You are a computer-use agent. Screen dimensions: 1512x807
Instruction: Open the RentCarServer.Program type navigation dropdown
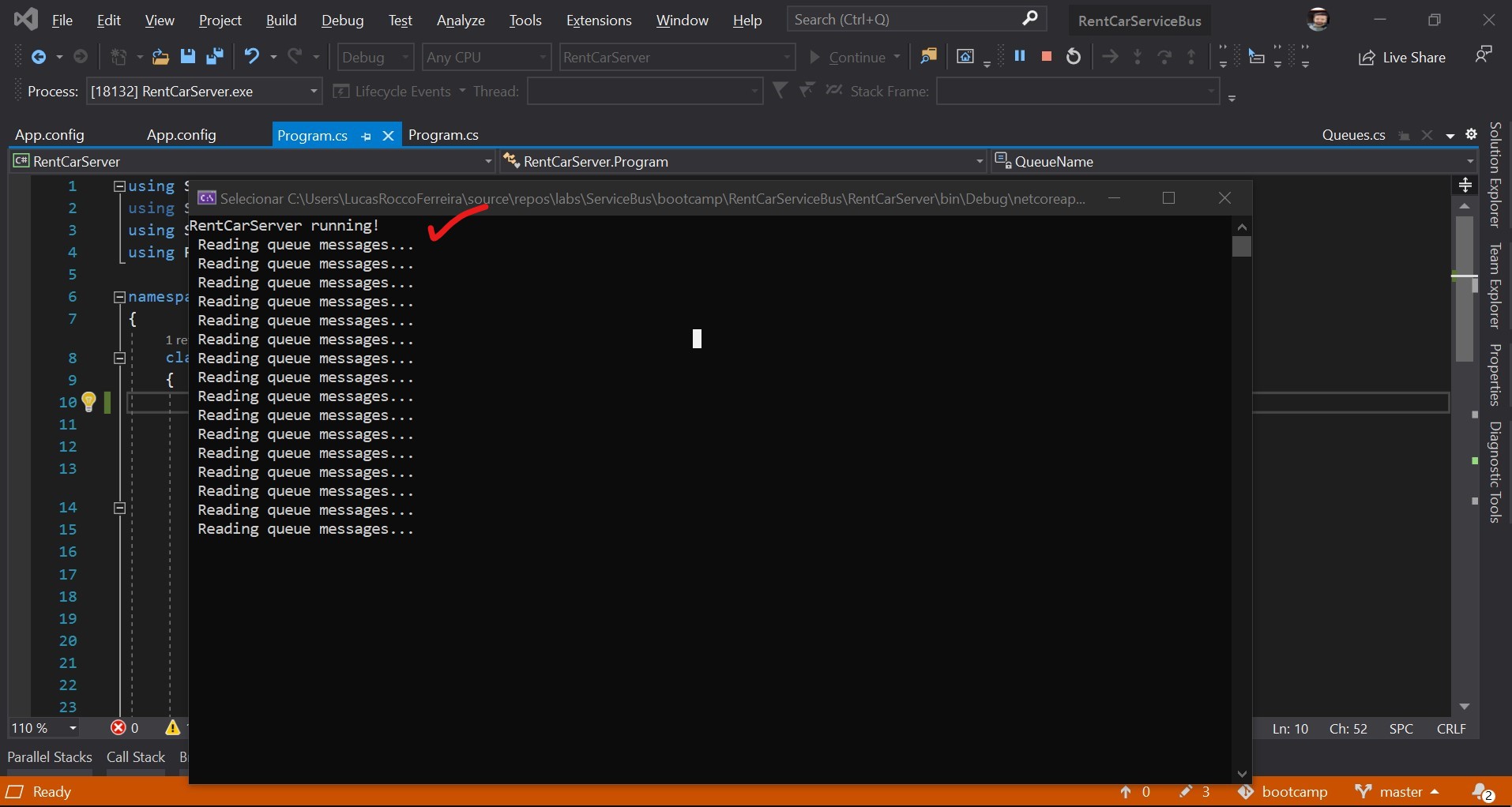[743, 161]
